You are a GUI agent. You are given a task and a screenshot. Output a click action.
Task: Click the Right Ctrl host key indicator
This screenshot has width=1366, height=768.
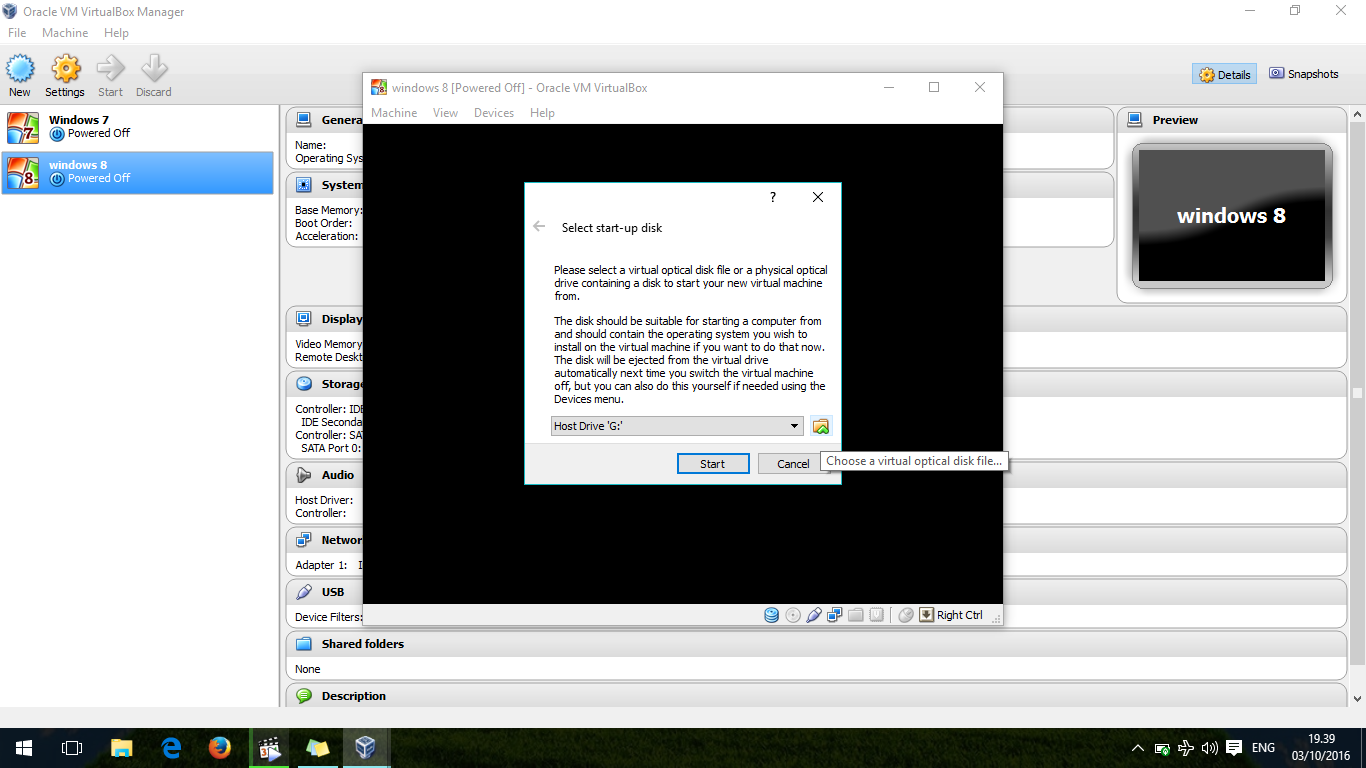tap(951, 615)
